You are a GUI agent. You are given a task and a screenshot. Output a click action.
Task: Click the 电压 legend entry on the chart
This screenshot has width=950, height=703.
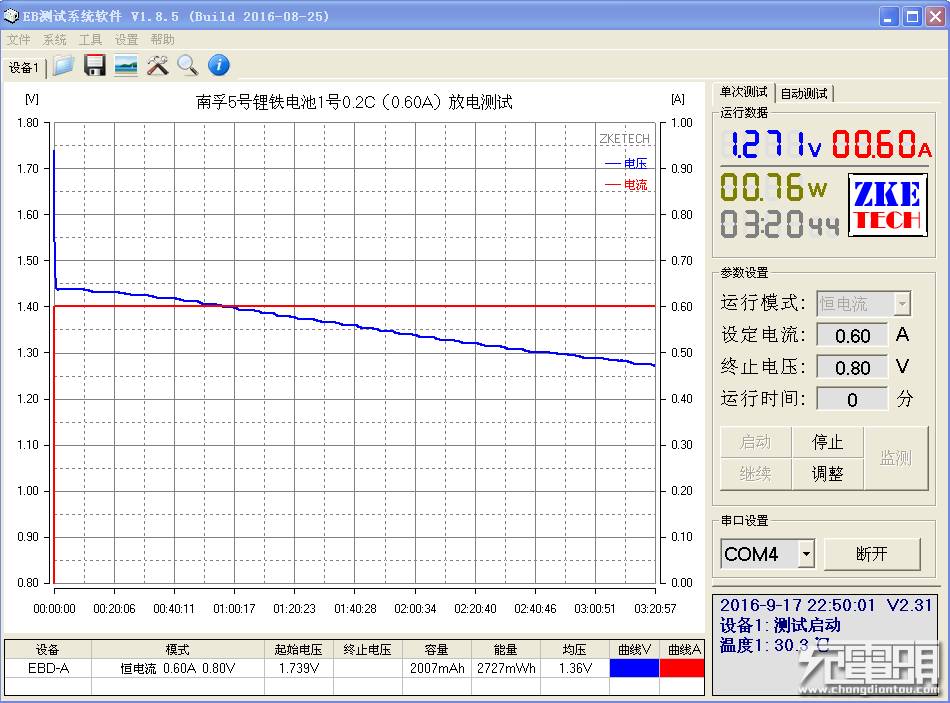[626, 164]
